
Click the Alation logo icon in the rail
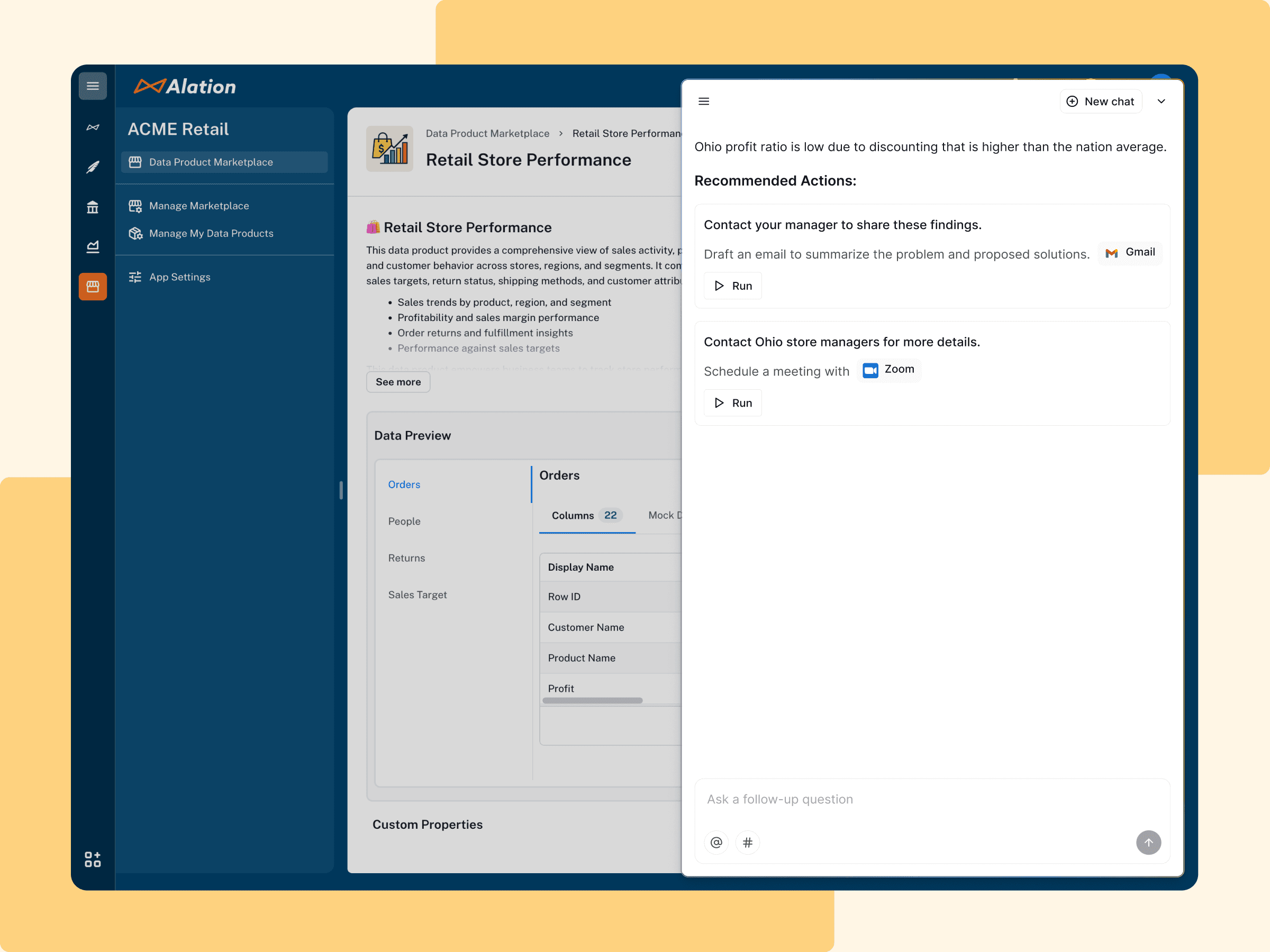pos(93,126)
